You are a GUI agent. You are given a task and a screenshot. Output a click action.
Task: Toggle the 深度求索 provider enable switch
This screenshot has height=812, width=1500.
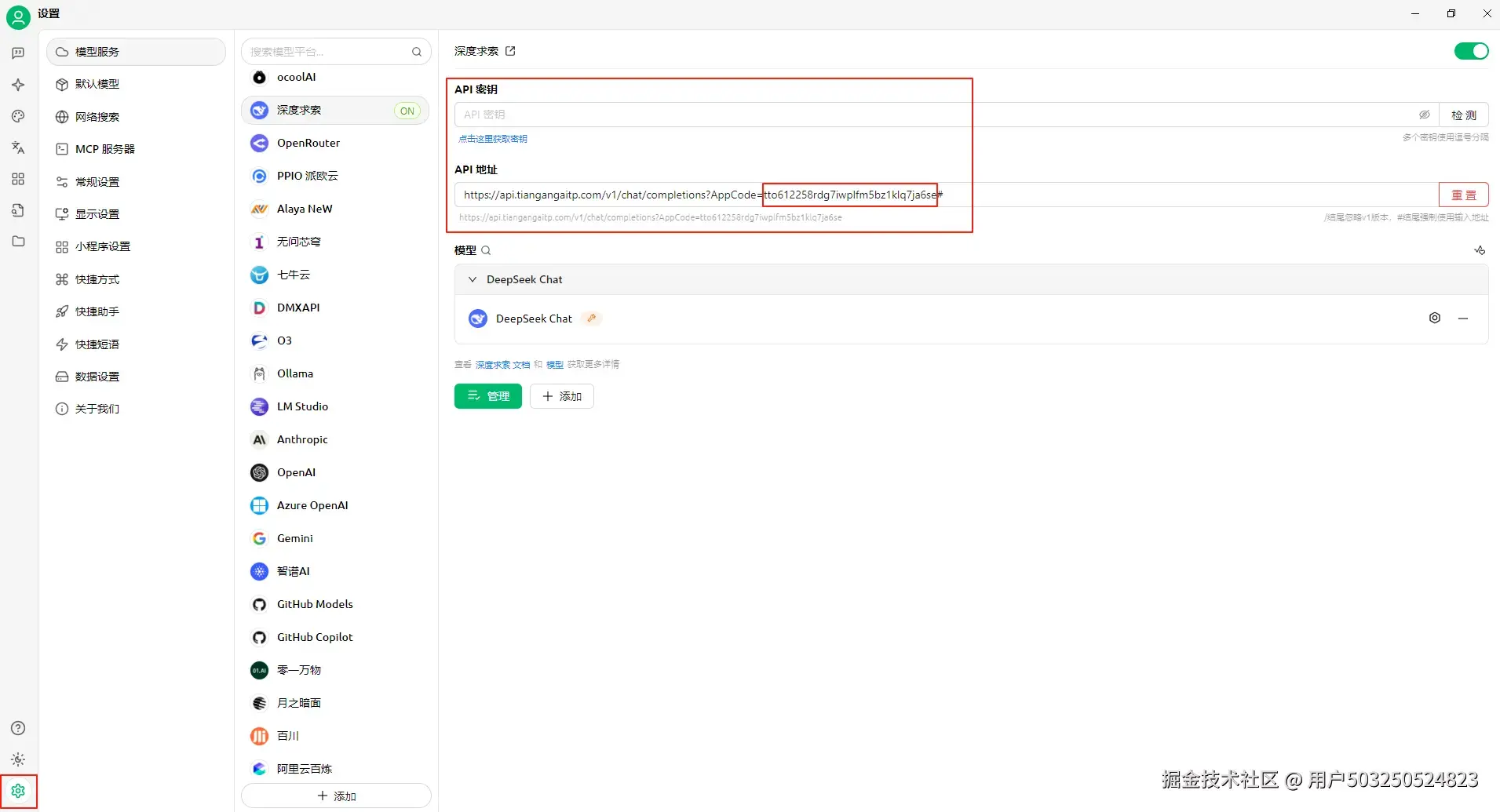(x=1471, y=51)
